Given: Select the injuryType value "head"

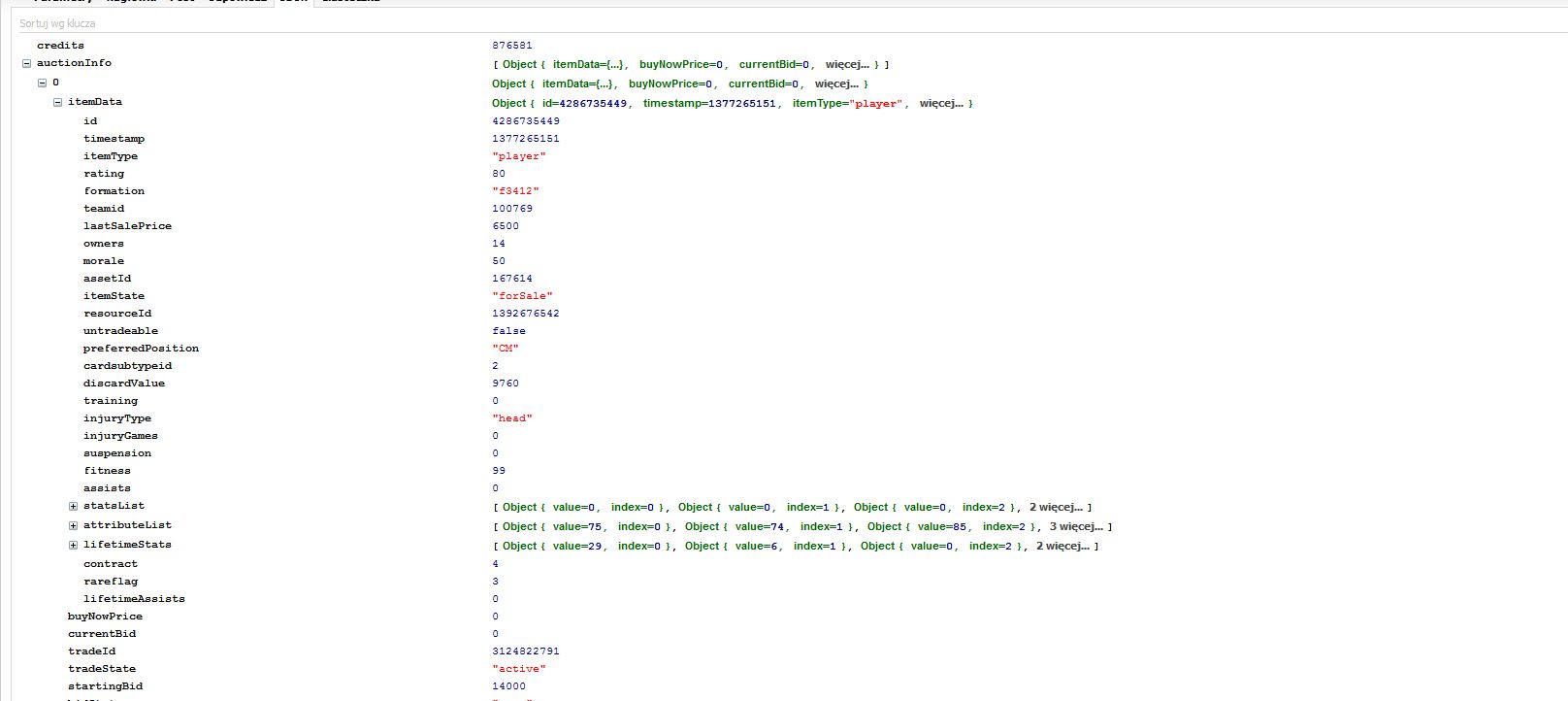Looking at the screenshot, I should coord(512,418).
